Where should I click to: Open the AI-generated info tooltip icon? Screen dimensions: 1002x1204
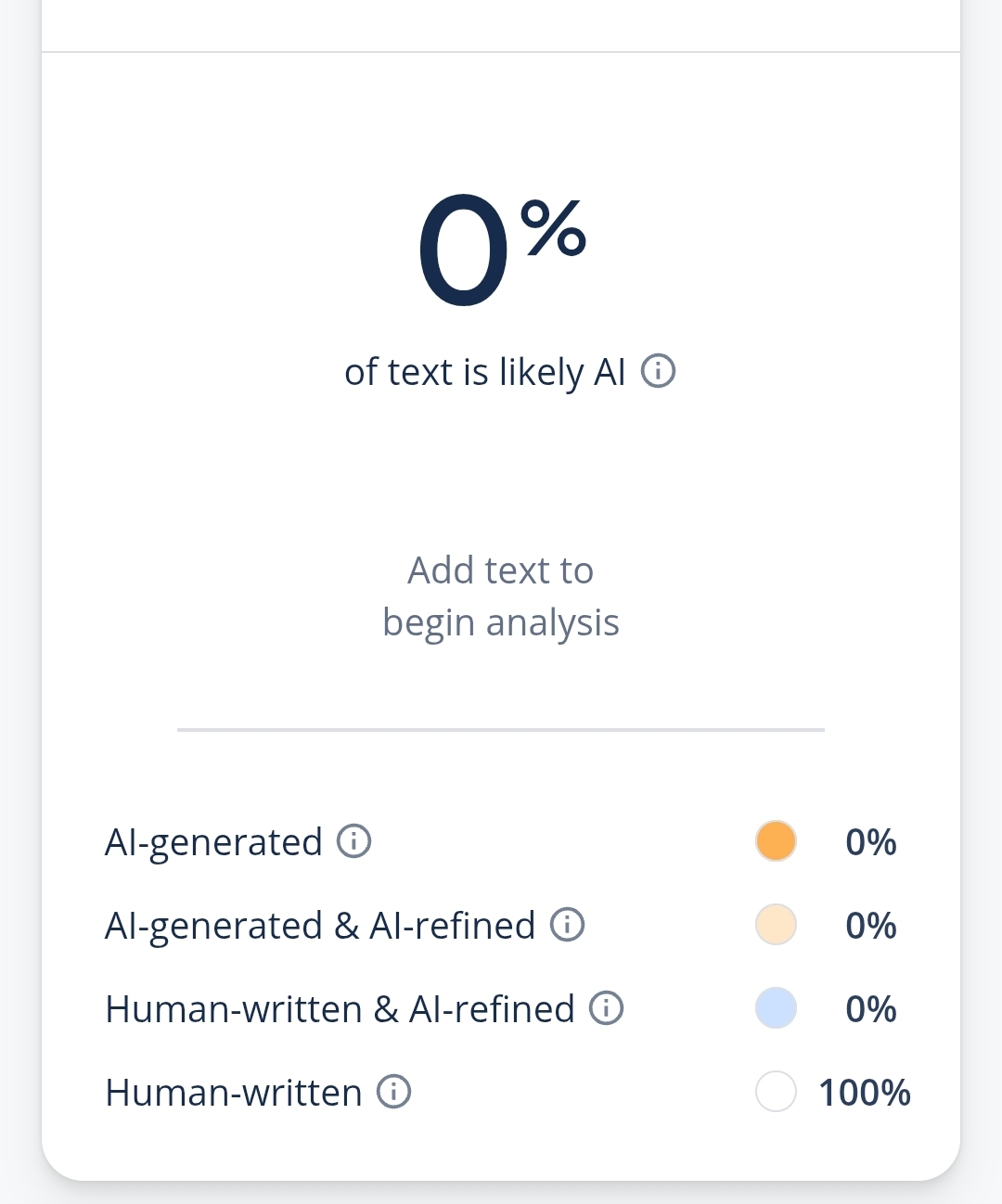(x=353, y=841)
